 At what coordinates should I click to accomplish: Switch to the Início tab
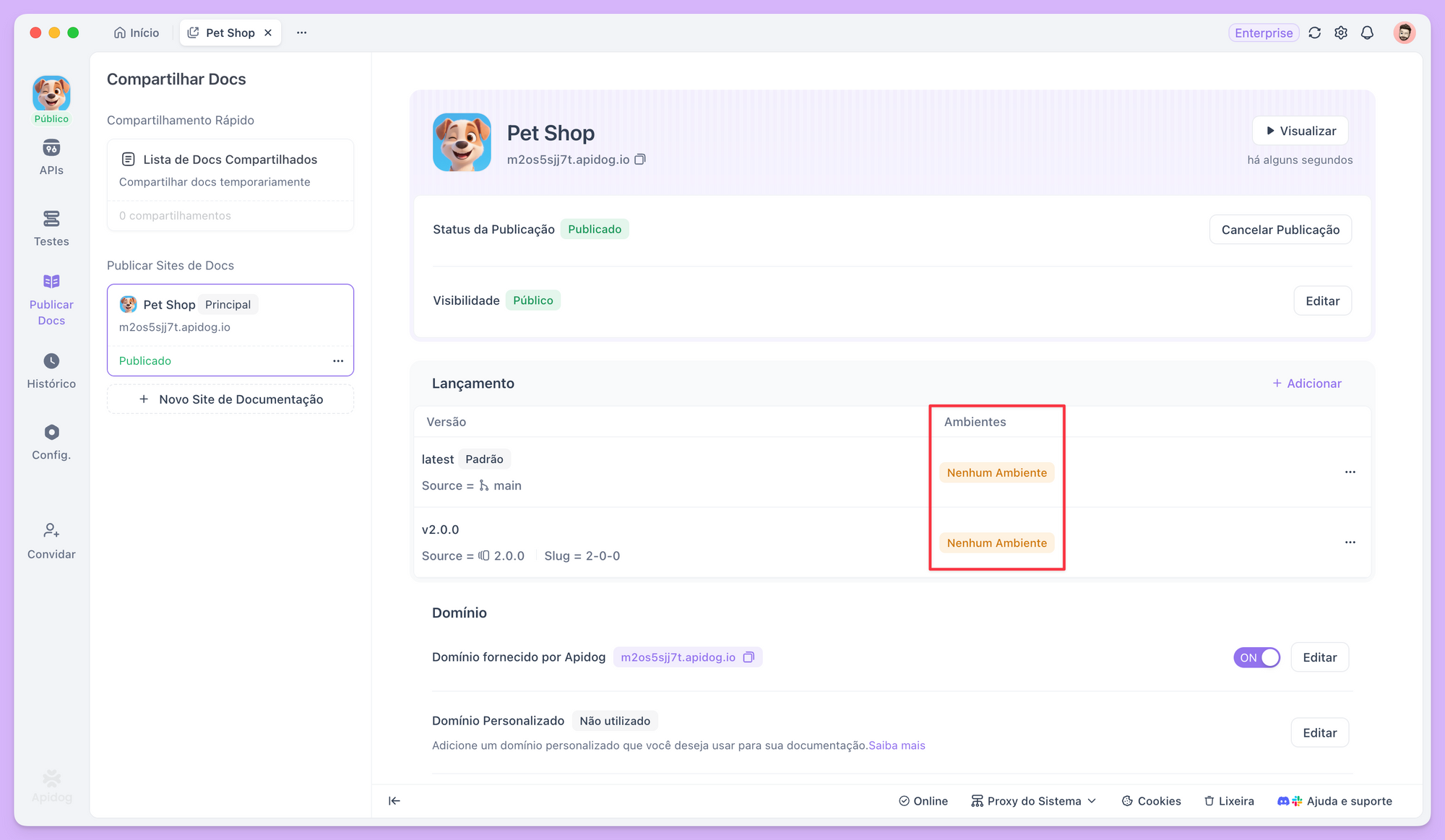tap(137, 33)
